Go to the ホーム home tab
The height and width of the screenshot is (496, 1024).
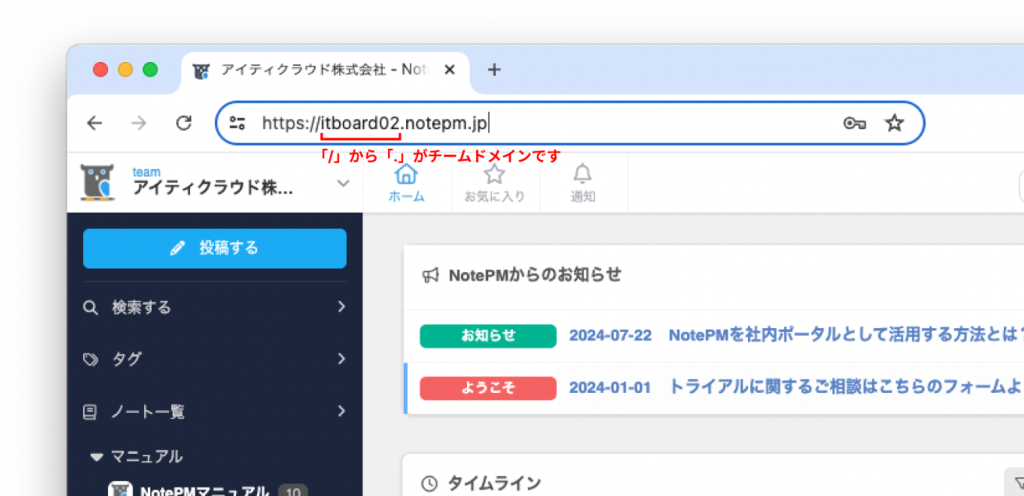(x=406, y=183)
